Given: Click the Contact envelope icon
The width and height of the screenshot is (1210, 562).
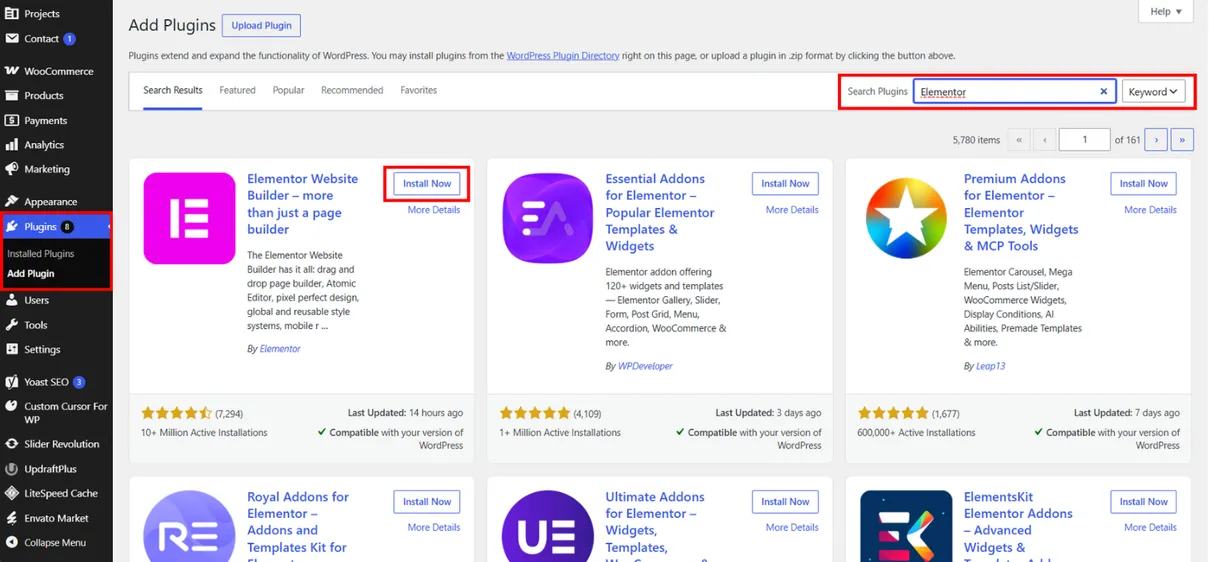Looking at the screenshot, I should click(x=12, y=39).
